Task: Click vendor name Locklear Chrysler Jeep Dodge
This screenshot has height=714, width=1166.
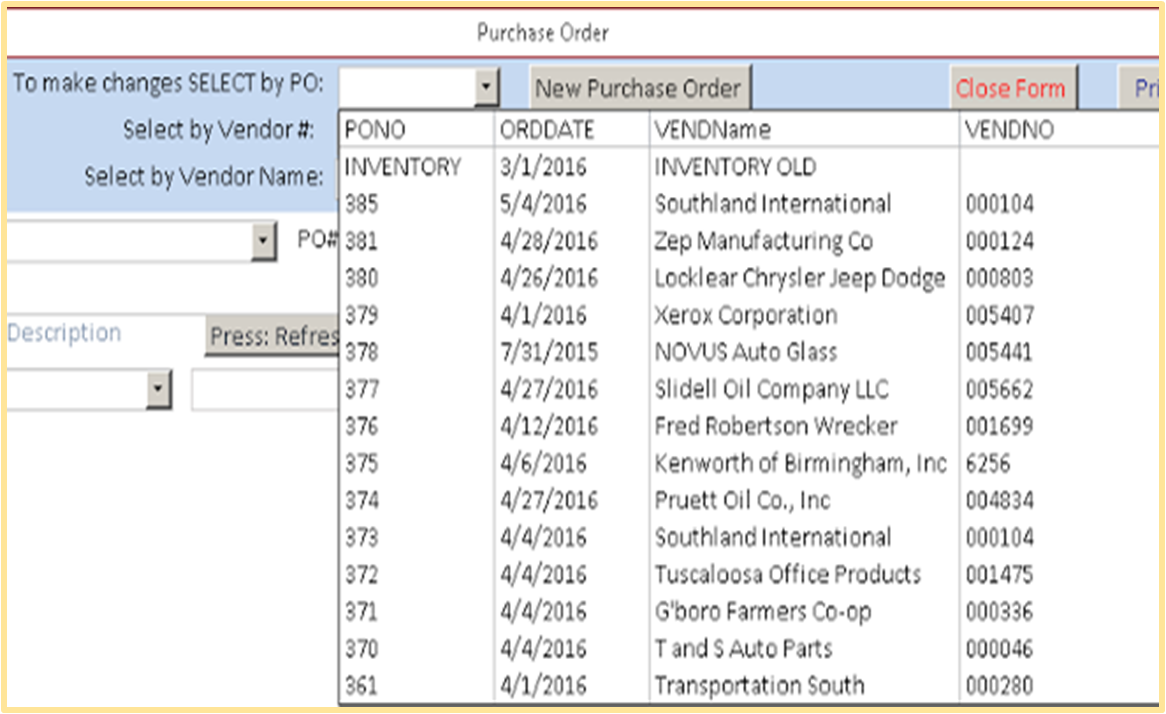Action: pos(800,278)
